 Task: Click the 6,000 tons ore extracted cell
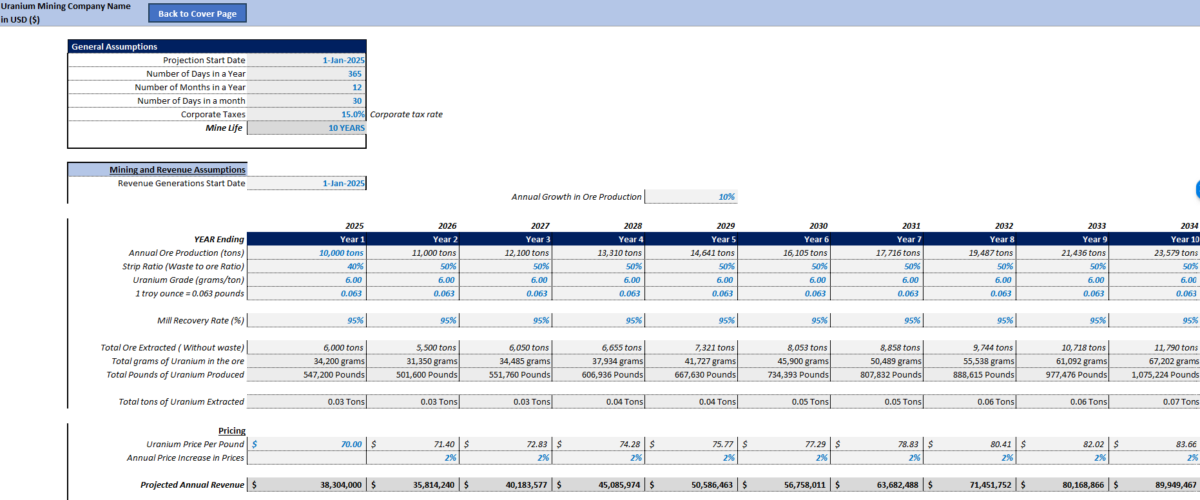click(x=306, y=347)
